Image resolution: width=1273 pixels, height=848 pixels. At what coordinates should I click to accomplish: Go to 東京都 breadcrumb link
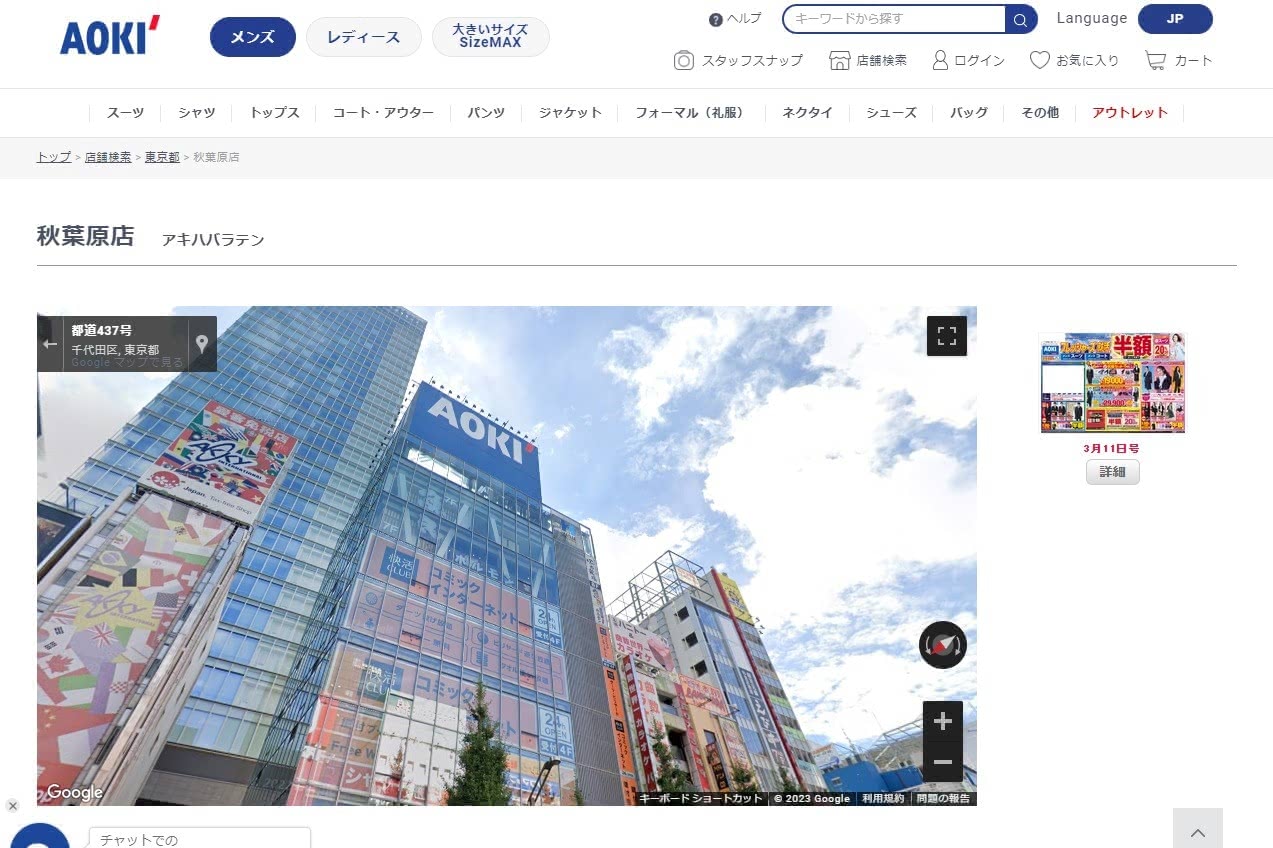pyautogui.click(x=162, y=158)
